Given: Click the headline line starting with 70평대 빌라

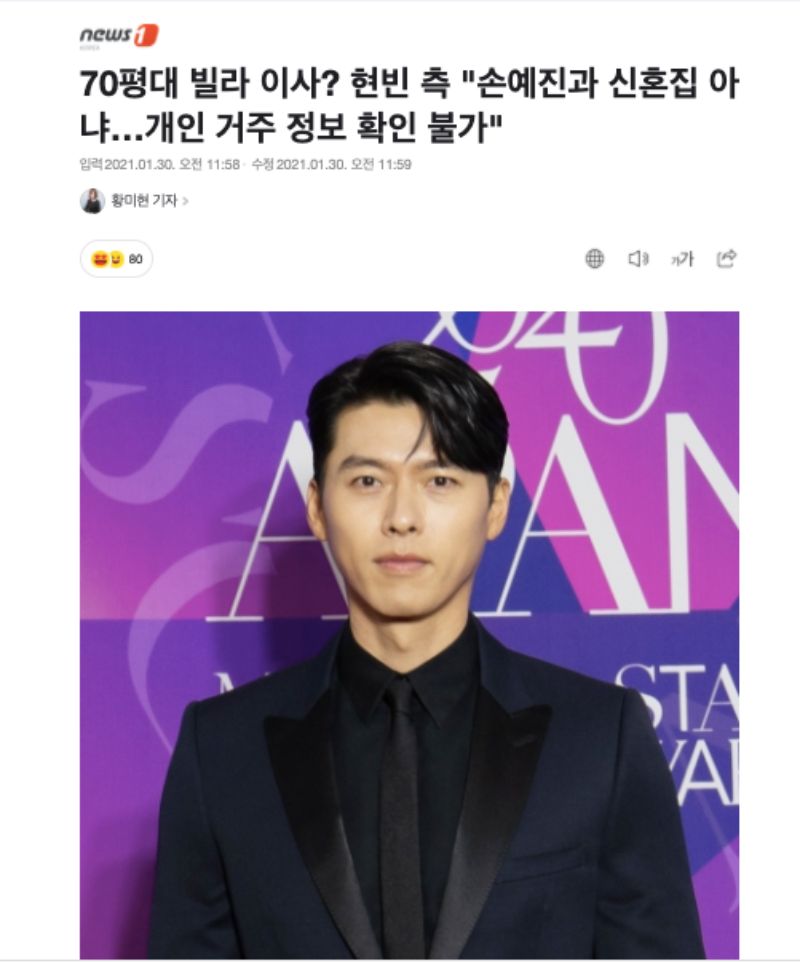Looking at the screenshot, I should pos(410,84).
